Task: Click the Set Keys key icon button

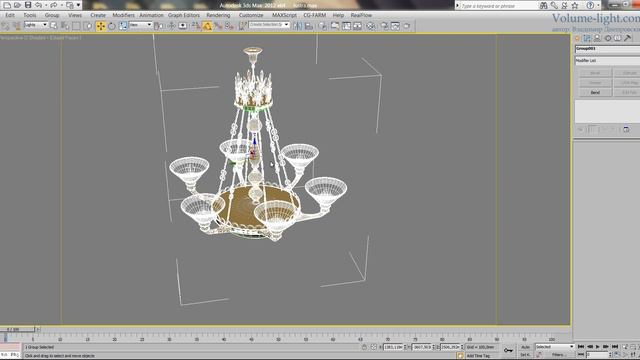Action: (x=508, y=350)
